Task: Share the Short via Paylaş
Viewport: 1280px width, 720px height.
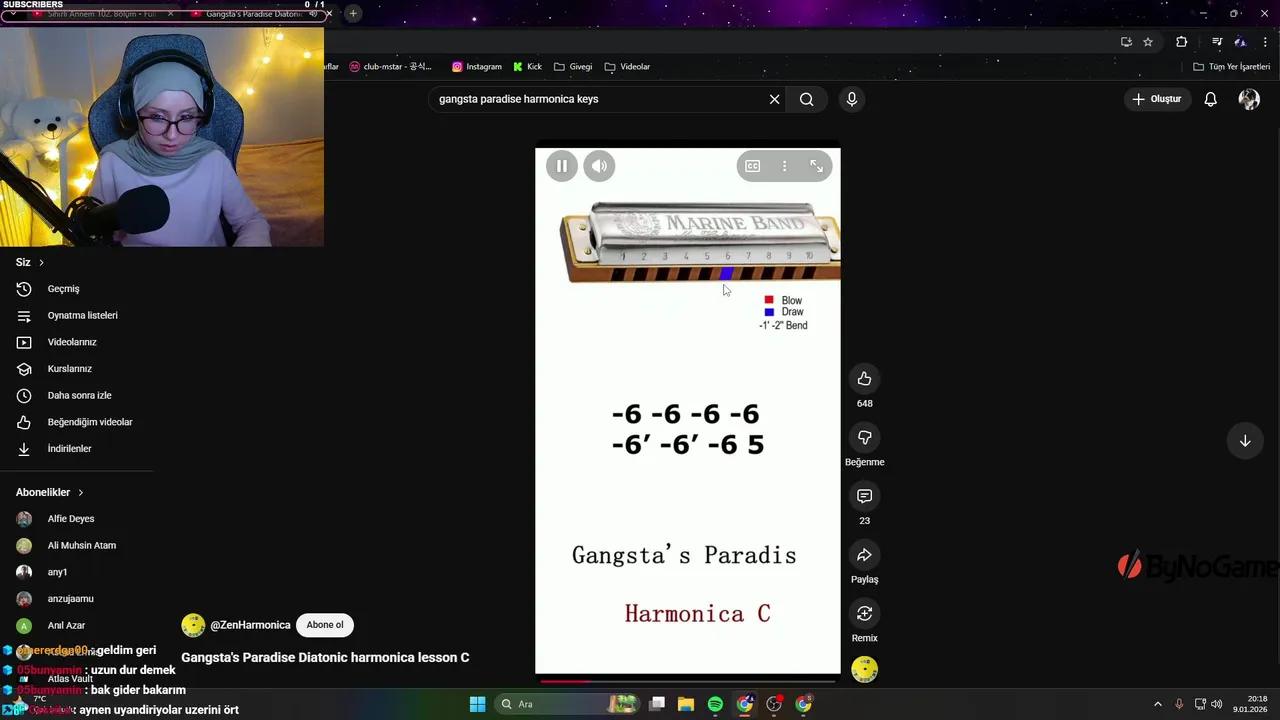Action: [x=864, y=555]
